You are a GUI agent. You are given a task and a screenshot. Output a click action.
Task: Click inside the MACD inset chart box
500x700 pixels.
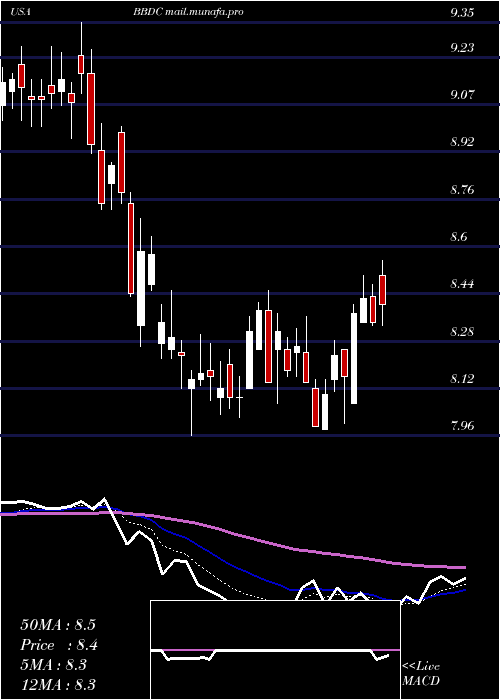(275, 650)
